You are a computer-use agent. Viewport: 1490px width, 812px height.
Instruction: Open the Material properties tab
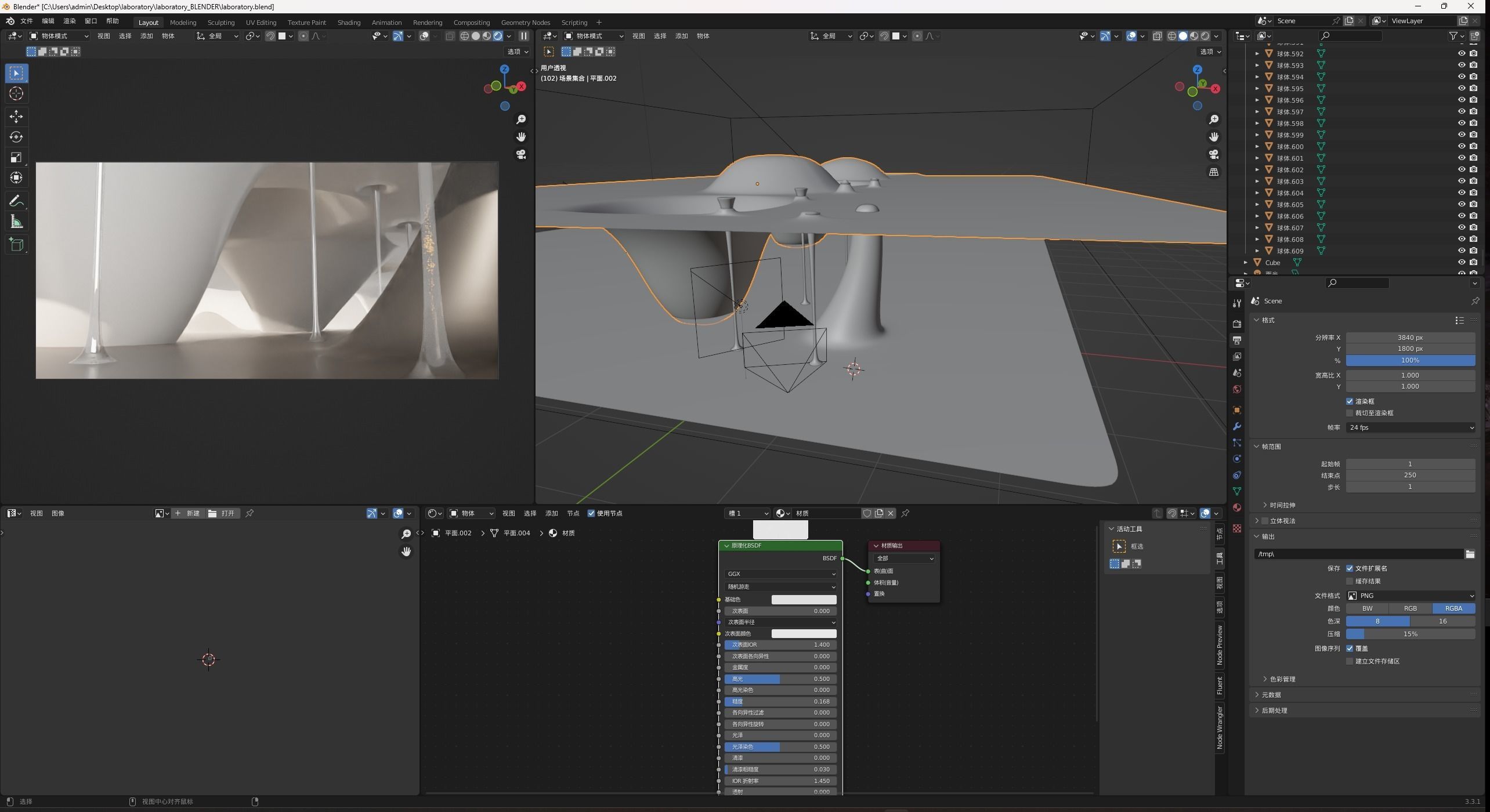1237,507
